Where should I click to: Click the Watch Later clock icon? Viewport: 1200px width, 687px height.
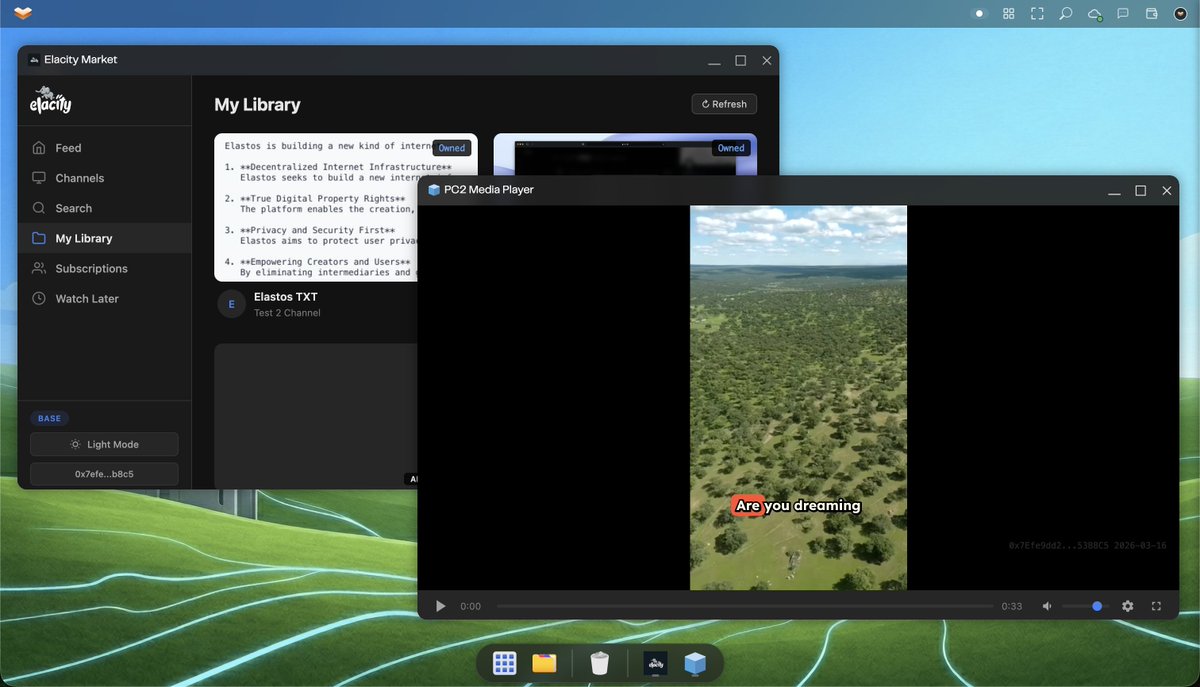click(x=39, y=298)
